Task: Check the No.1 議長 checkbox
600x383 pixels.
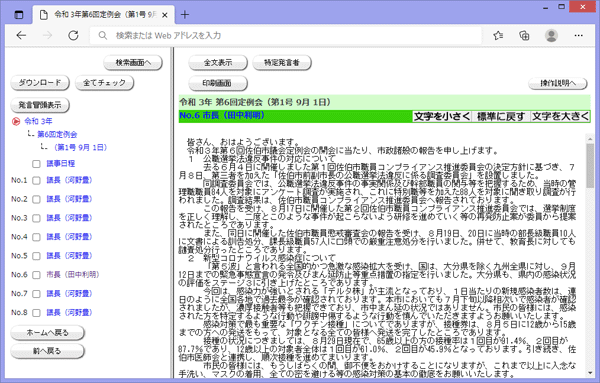Action: point(36,181)
